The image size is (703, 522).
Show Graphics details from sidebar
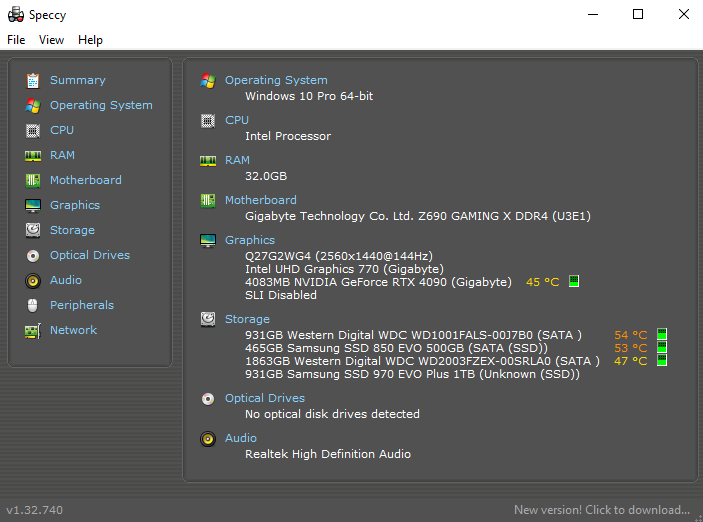coord(75,205)
